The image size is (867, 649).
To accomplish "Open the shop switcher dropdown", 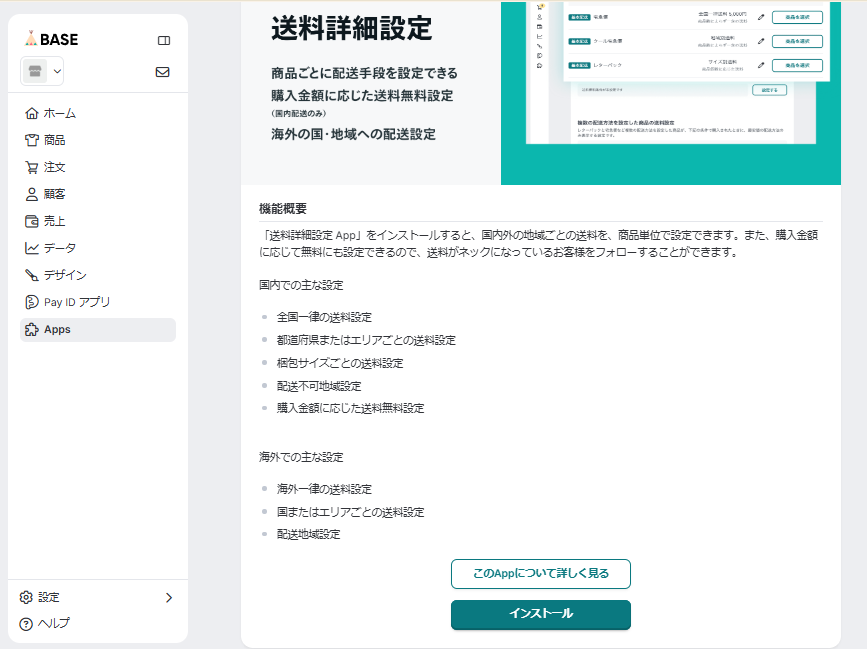I will (x=42, y=71).
